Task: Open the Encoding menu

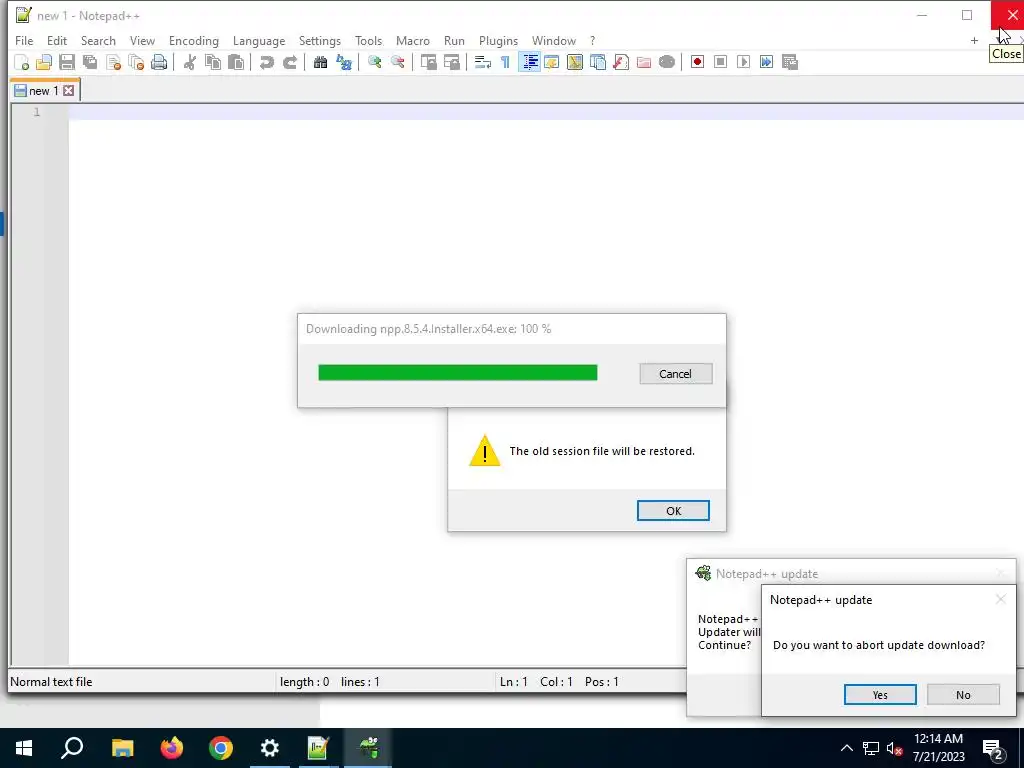Action: [193, 40]
